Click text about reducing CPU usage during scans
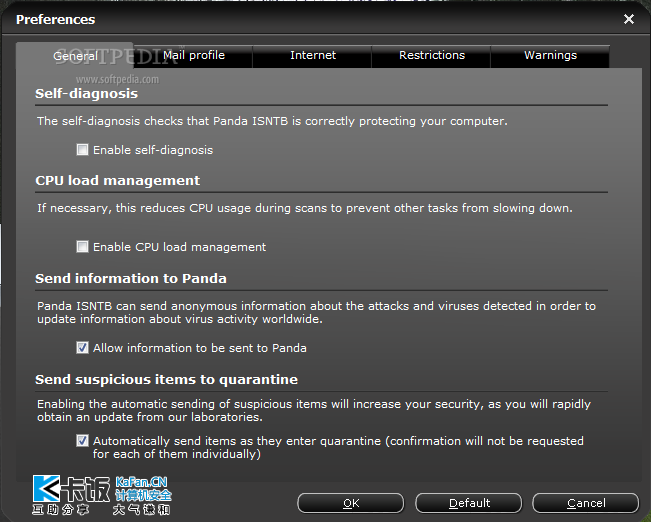Image resolution: width=651 pixels, height=522 pixels. [x=305, y=208]
